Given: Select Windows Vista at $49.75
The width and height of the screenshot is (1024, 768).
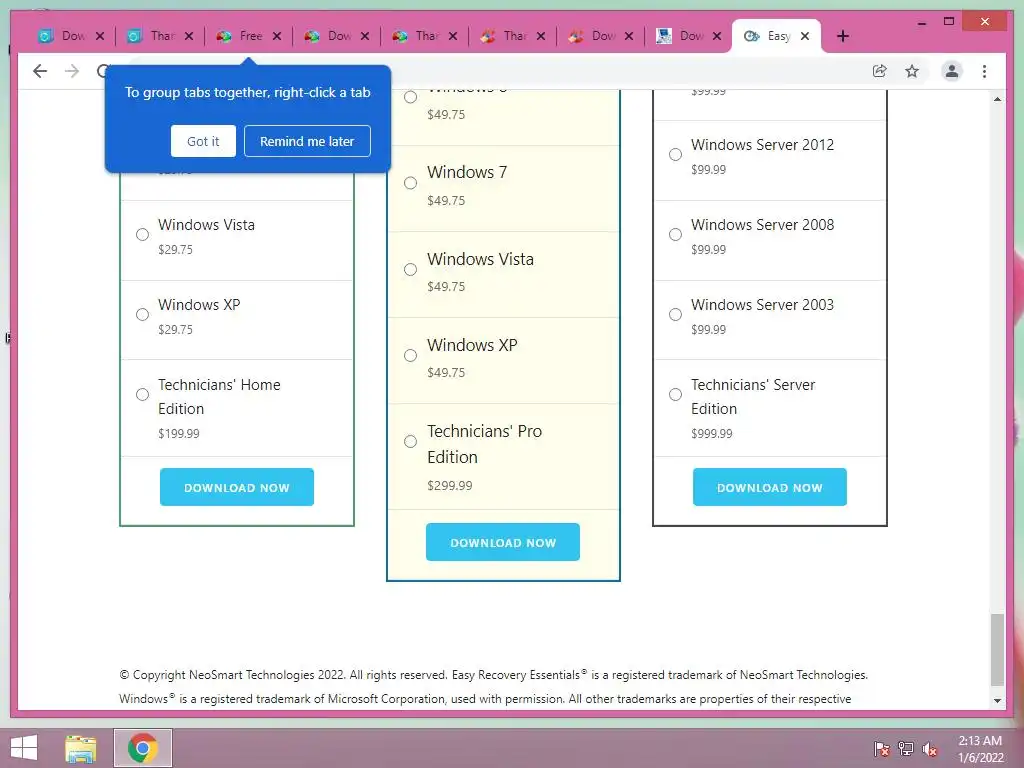Looking at the screenshot, I should click(x=410, y=270).
